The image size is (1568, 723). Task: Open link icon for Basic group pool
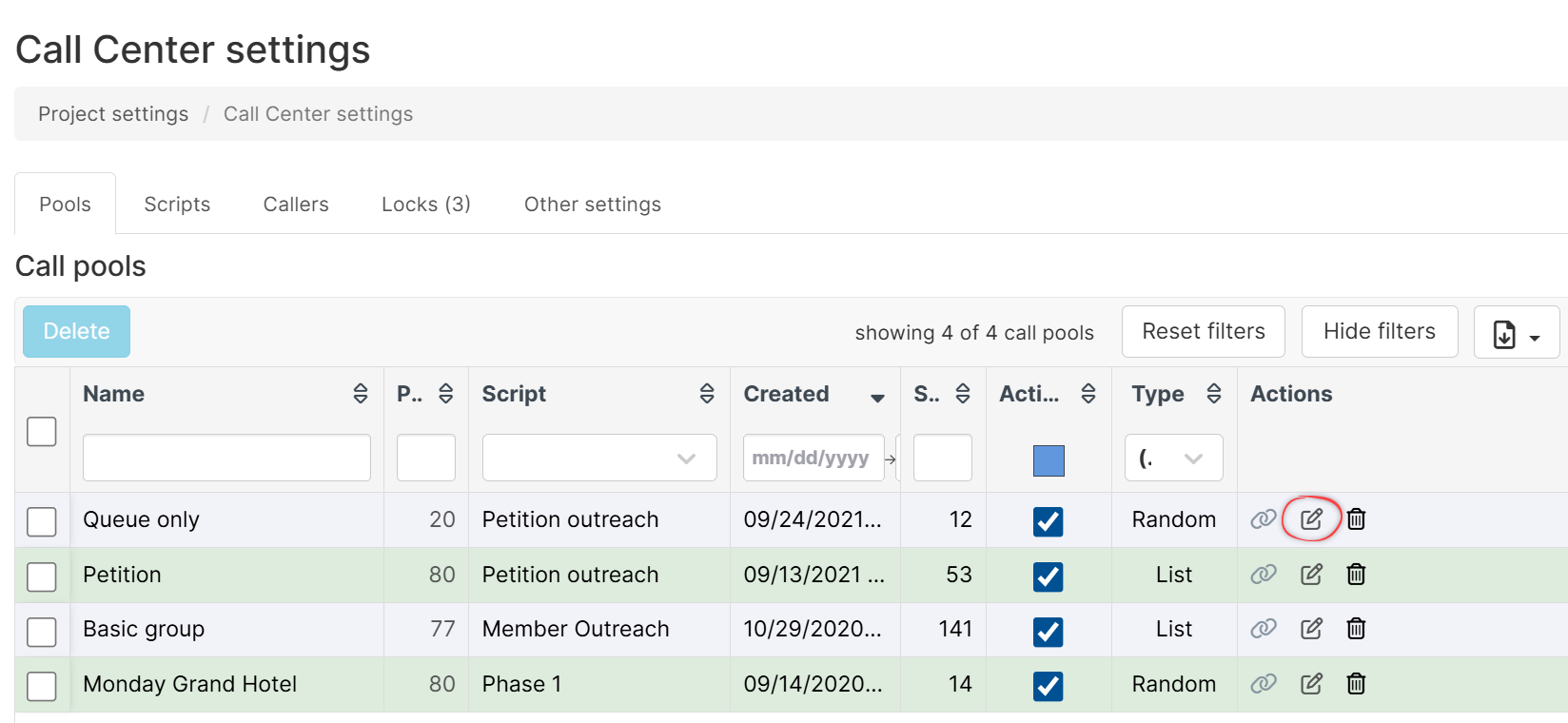[1264, 629]
